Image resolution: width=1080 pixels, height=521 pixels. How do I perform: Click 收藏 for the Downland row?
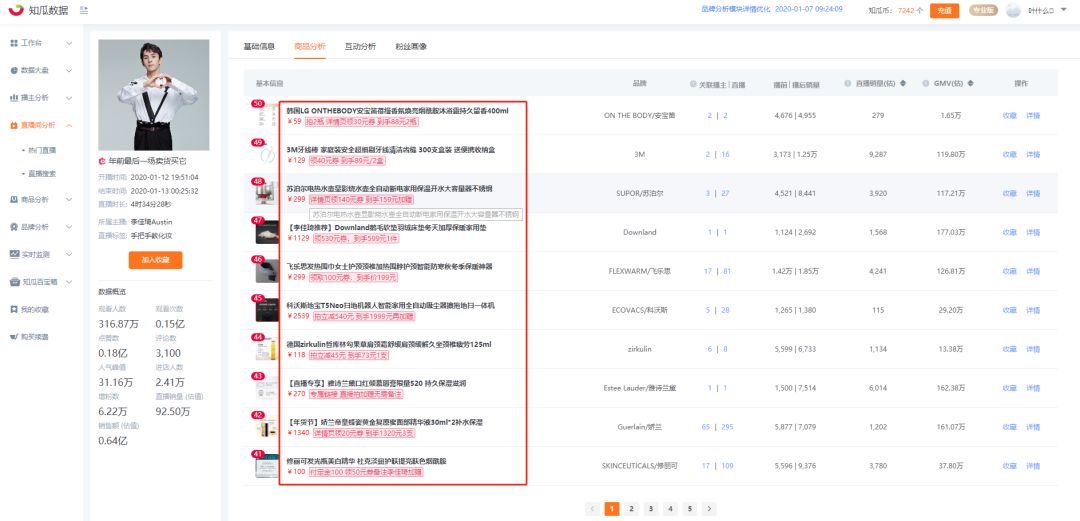(x=1010, y=232)
